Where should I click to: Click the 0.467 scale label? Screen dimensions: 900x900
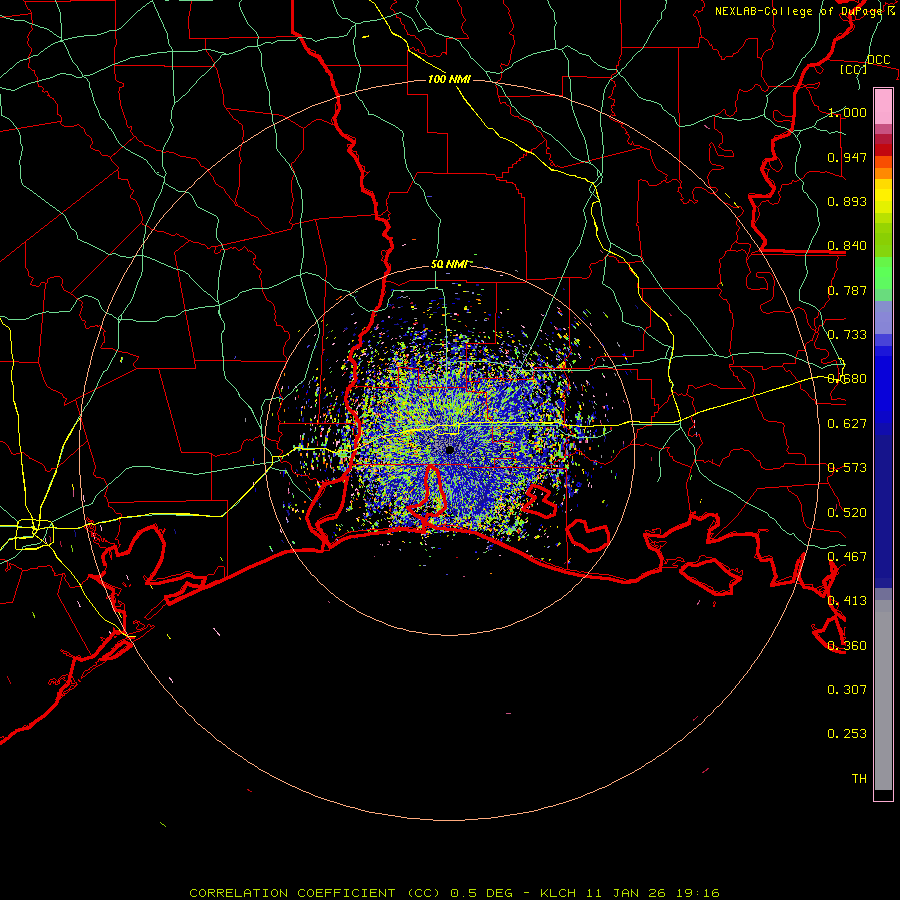(847, 557)
